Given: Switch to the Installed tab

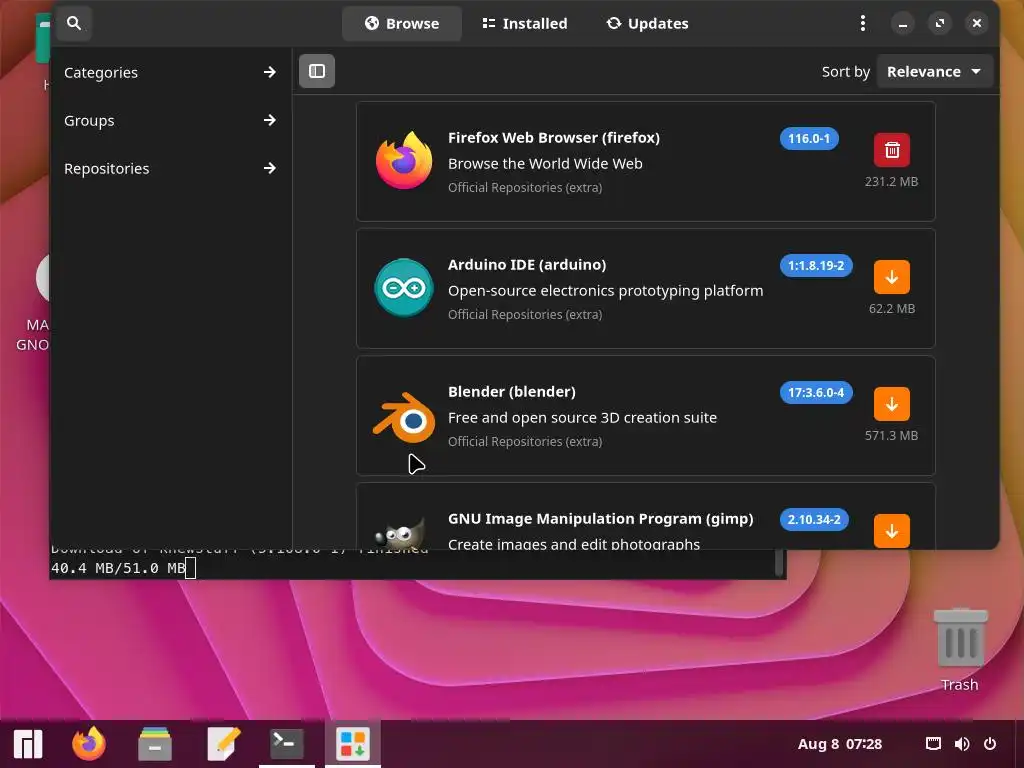Looking at the screenshot, I should pyautogui.click(x=524, y=24).
